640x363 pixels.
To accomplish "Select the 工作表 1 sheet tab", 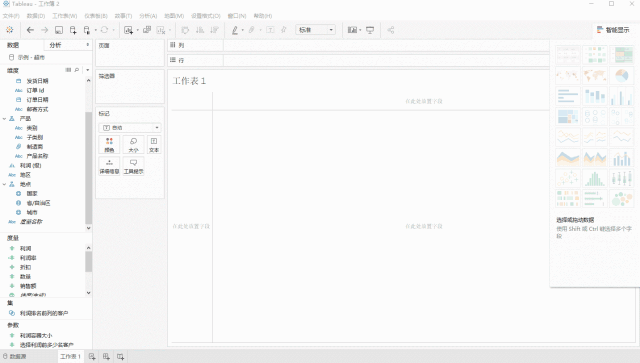I will [x=71, y=356].
